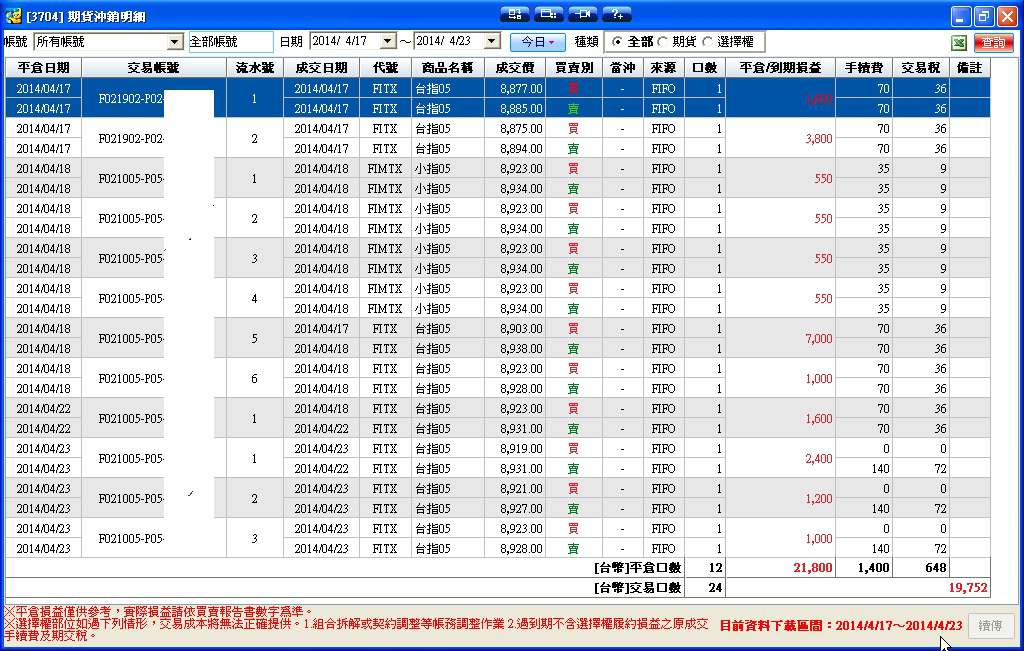The image size is (1024, 651).
Task: Click the net total 19,752
Action: tap(968, 588)
